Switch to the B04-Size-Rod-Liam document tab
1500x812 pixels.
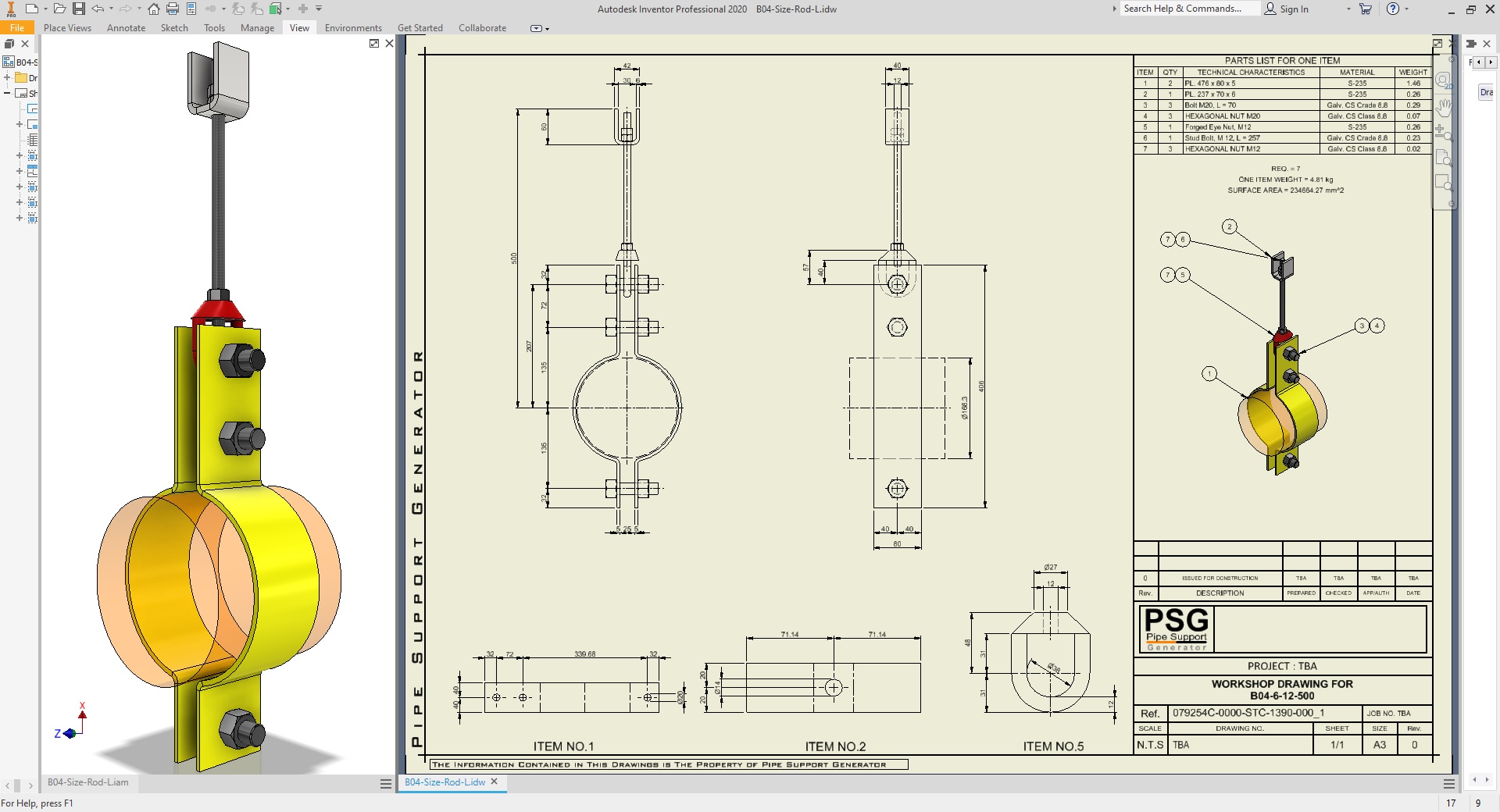(x=88, y=782)
